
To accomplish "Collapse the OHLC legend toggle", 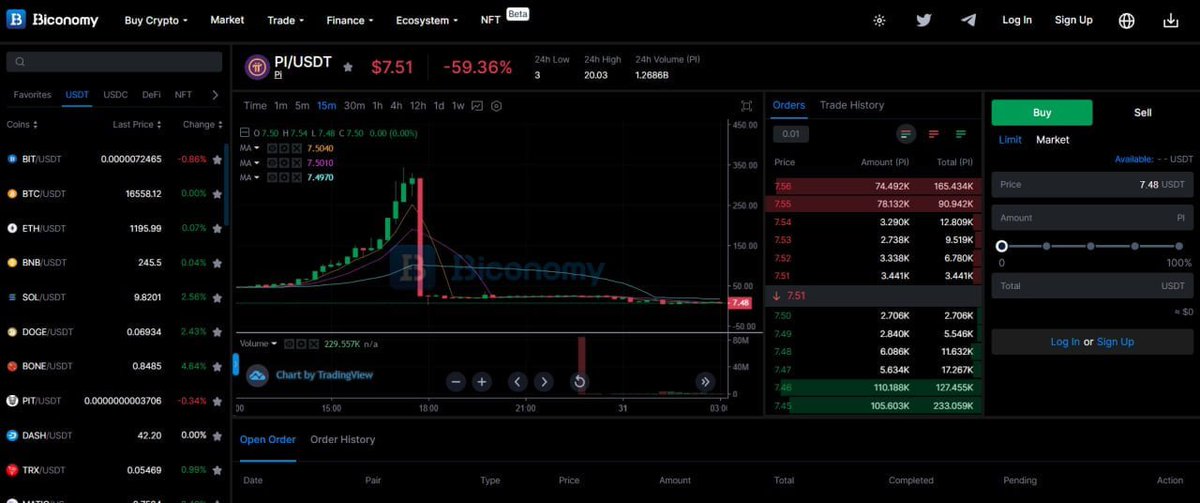I will [245, 133].
